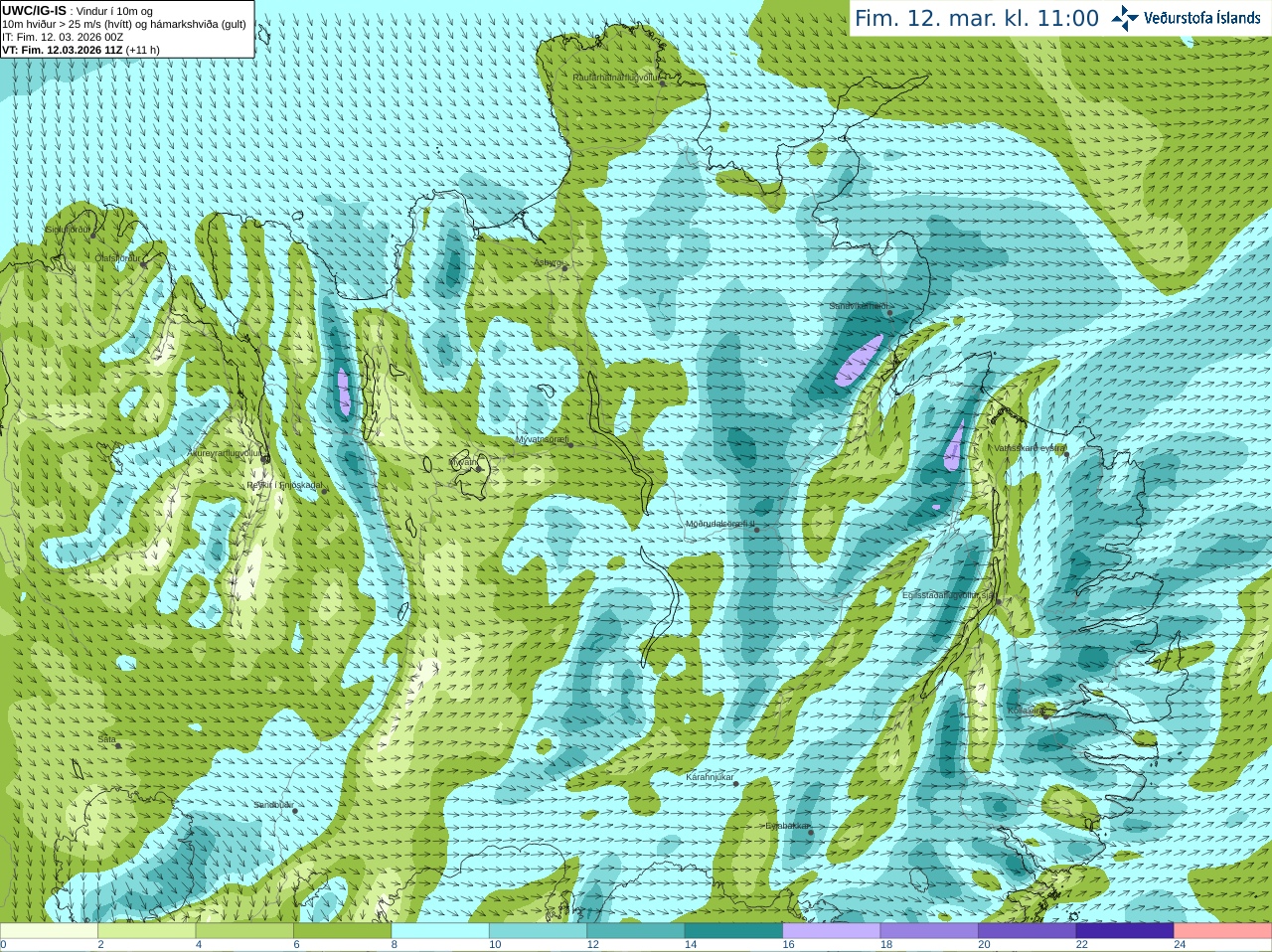The image size is (1272, 952).
Task: Select the 18–20 m/s purple legend swatch
Action: pyautogui.click(x=929, y=931)
